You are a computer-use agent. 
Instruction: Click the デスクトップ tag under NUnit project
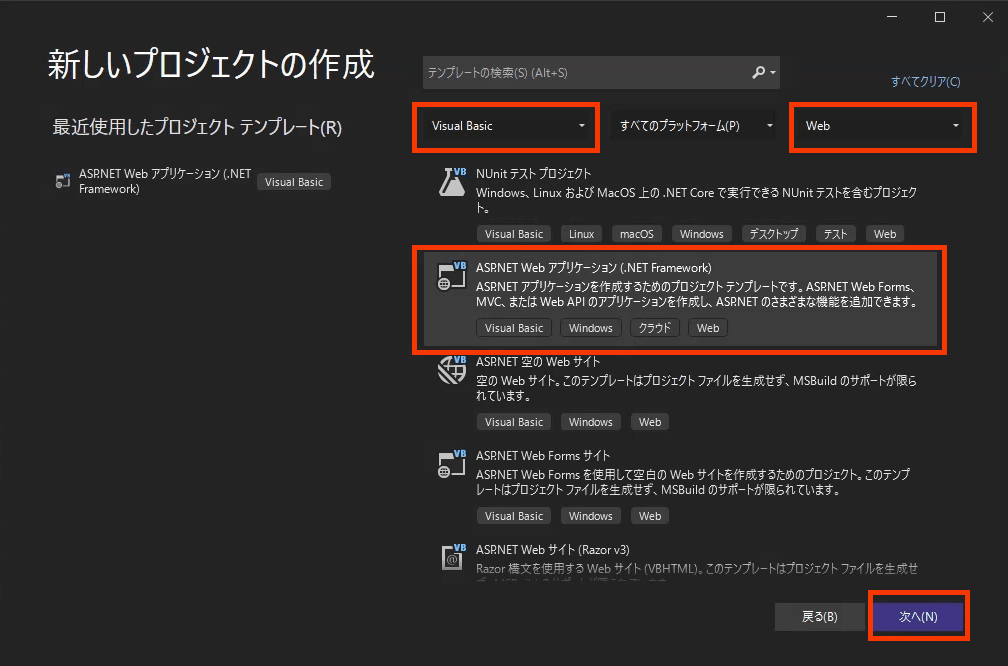[773, 234]
